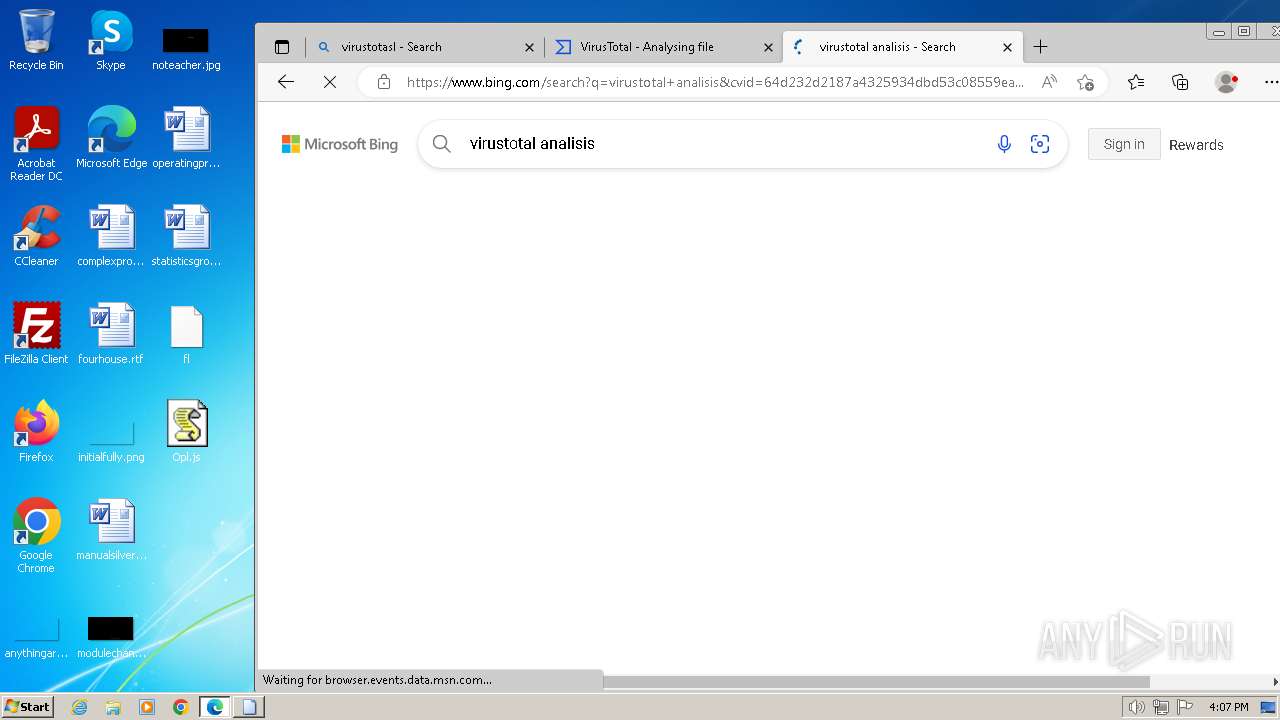Switch to VirusTotal - Analysing file tab
Screen dimensions: 1280x720
coord(663,47)
